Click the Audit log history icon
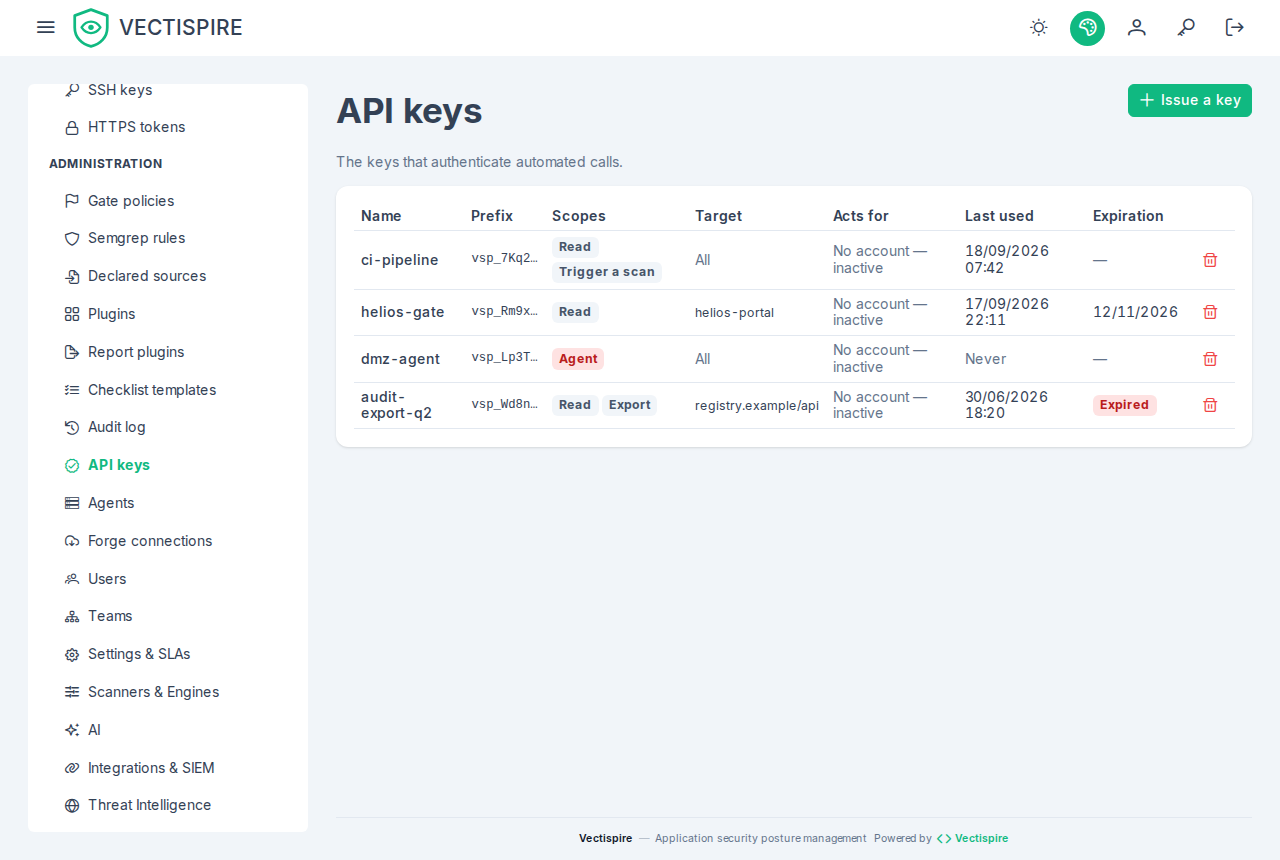1280x860 pixels. pos(72,428)
